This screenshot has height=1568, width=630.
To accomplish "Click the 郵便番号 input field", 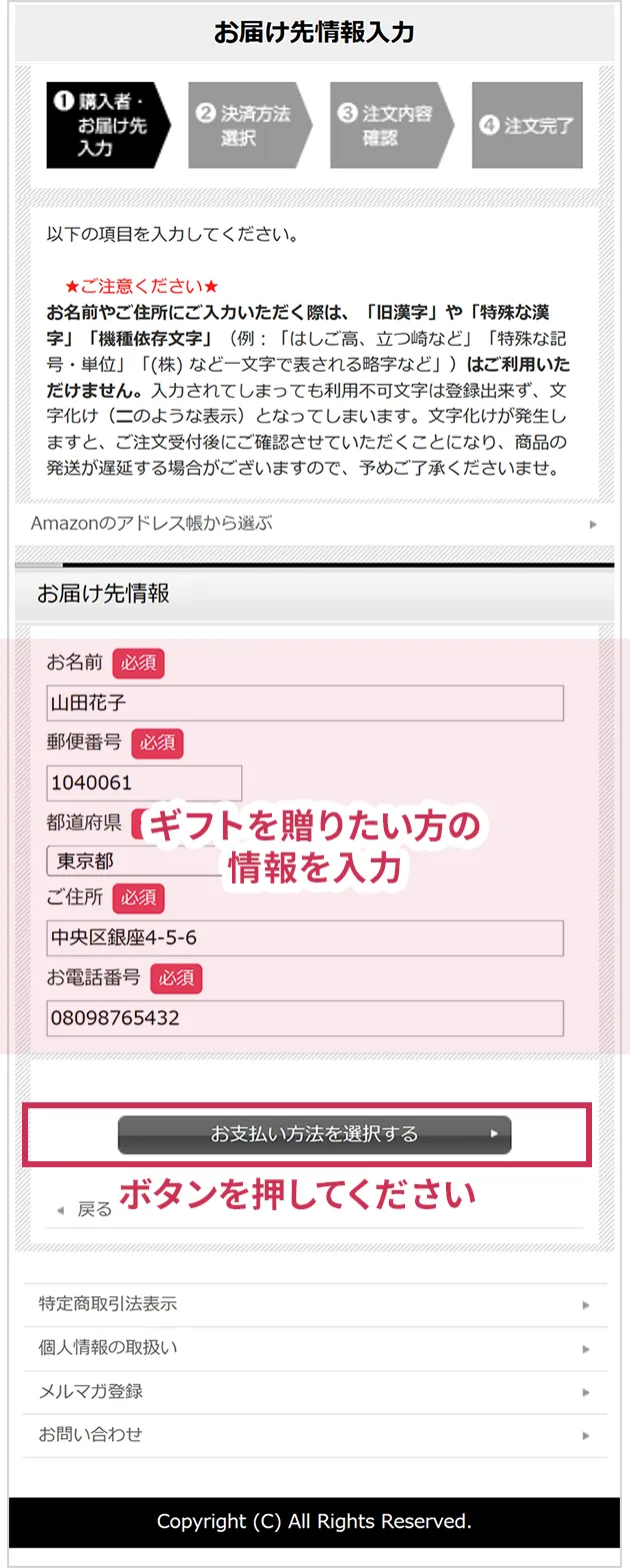I will (x=144, y=783).
